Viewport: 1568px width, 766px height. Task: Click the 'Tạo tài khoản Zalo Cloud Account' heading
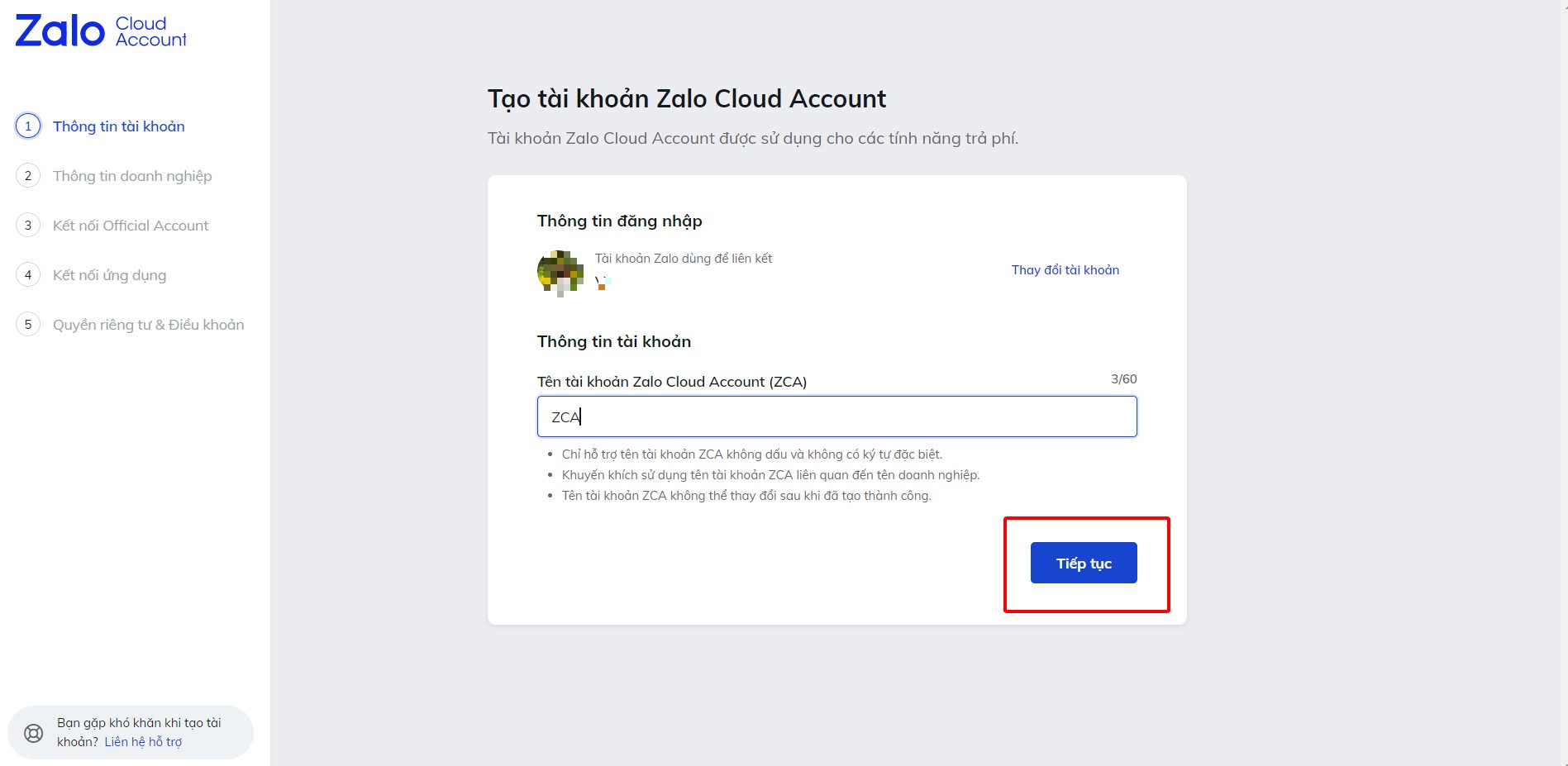click(x=686, y=99)
